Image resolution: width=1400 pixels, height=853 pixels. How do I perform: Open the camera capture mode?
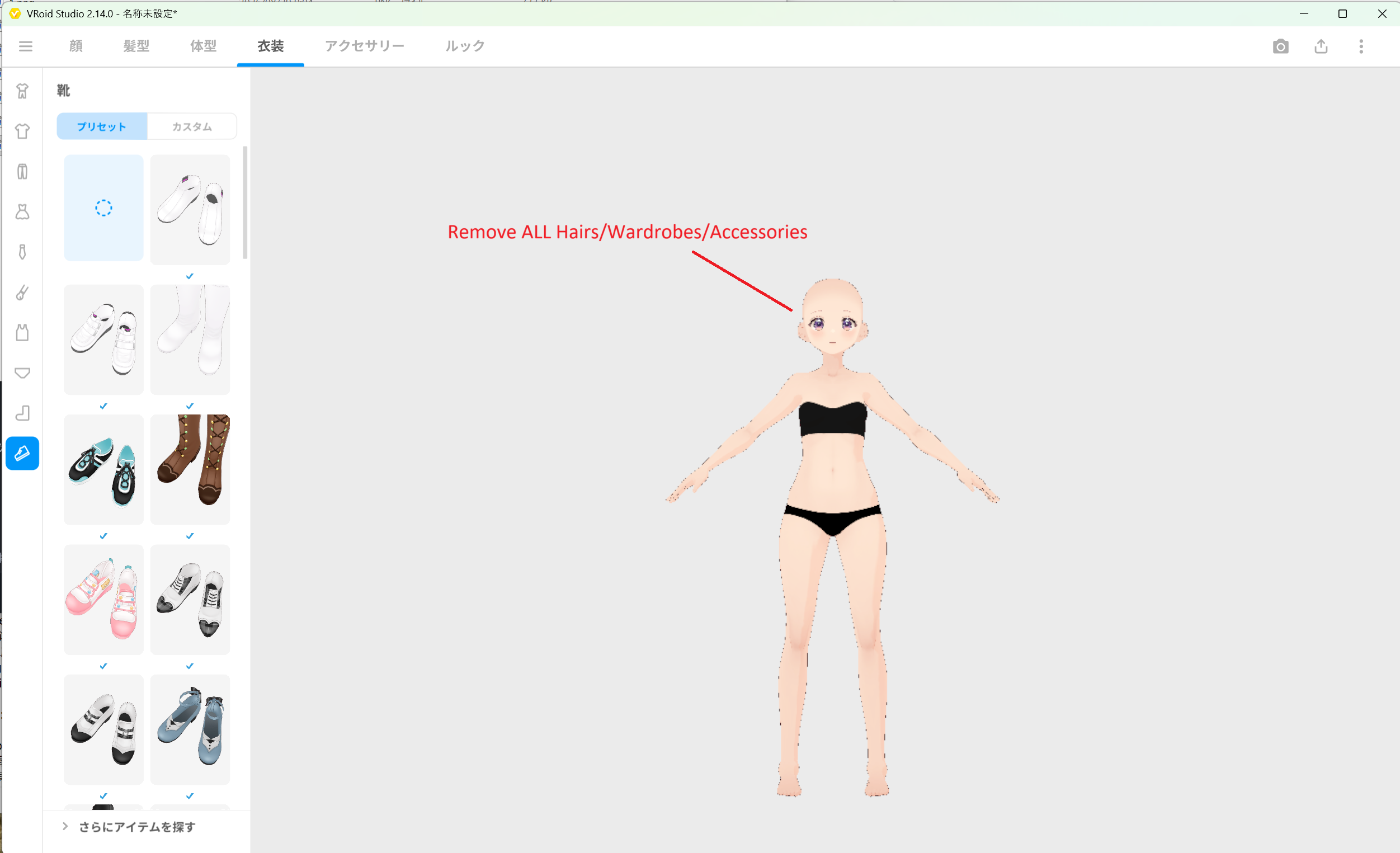click(1281, 46)
